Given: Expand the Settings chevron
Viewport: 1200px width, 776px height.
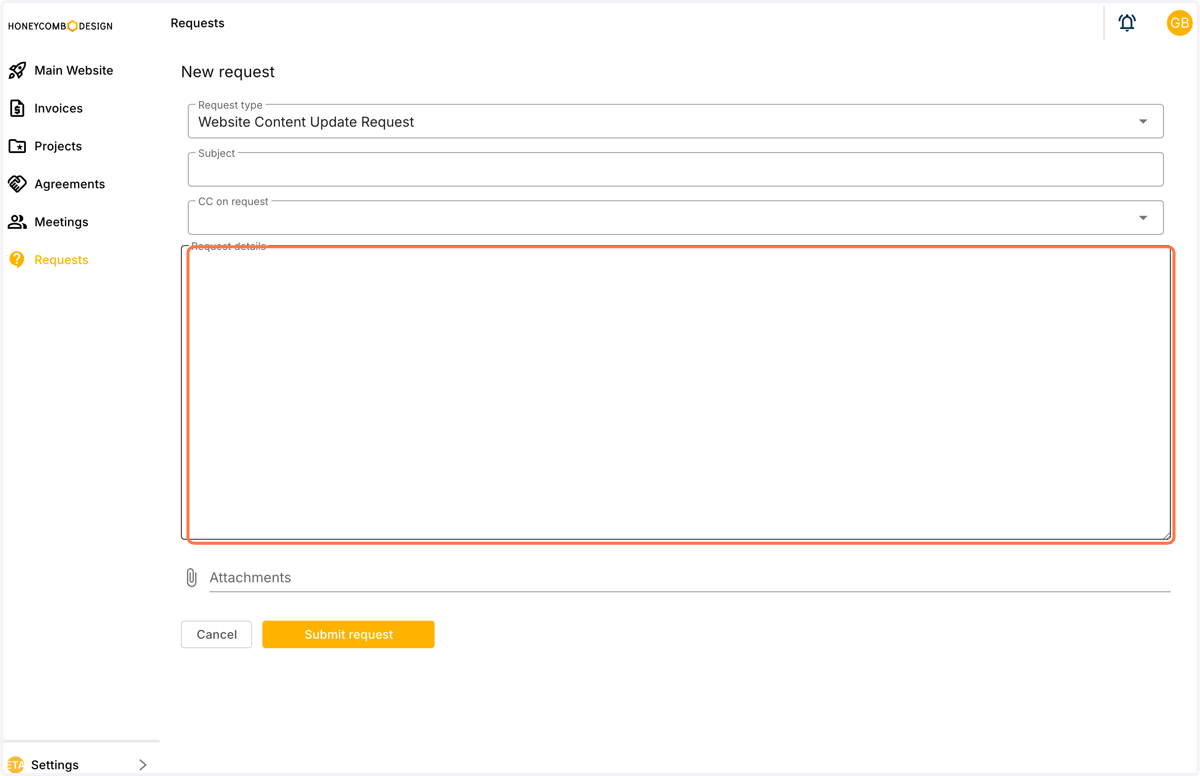Looking at the screenshot, I should coord(143,765).
